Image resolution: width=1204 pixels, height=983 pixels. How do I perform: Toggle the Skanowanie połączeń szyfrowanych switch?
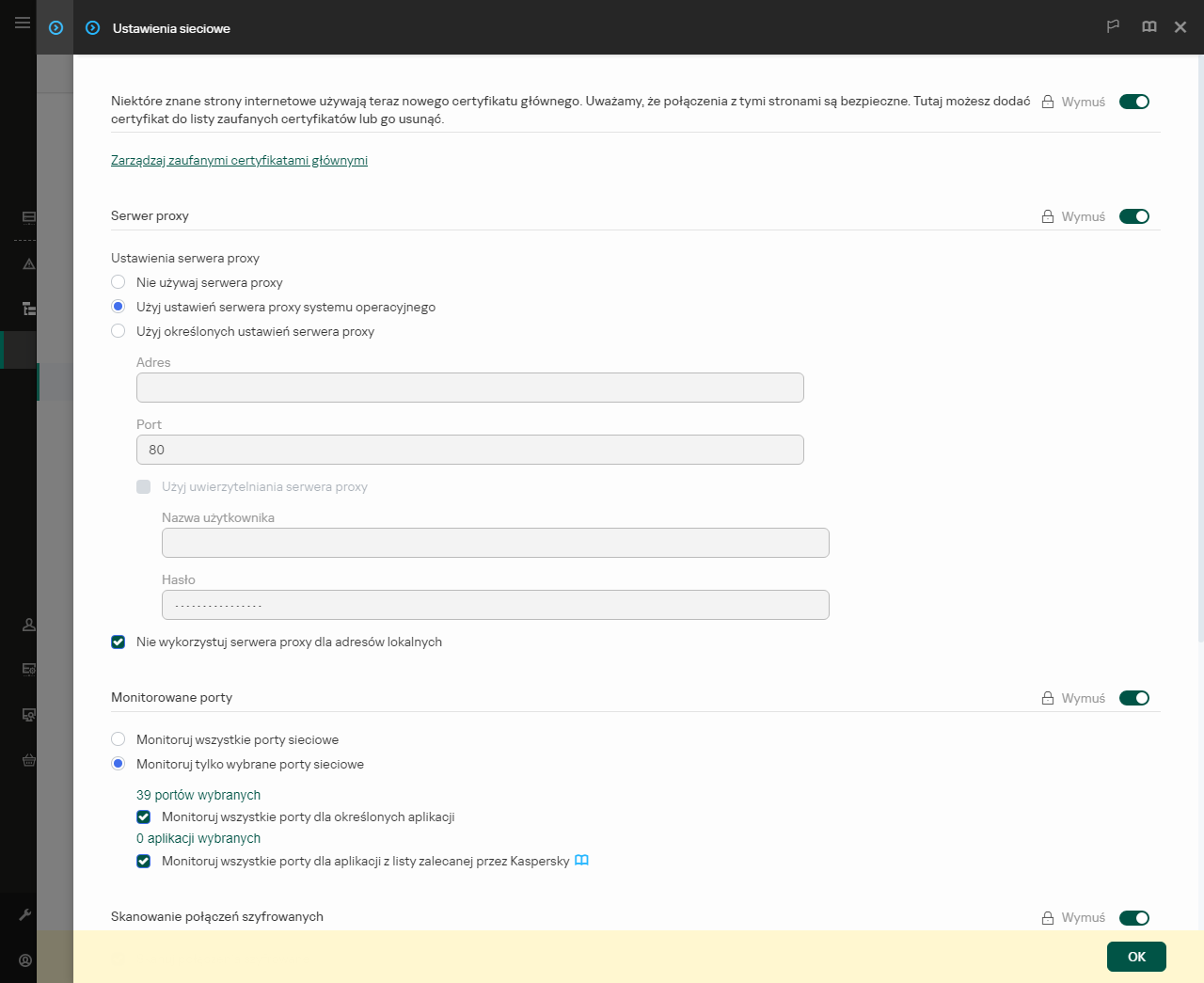click(1134, 917)
